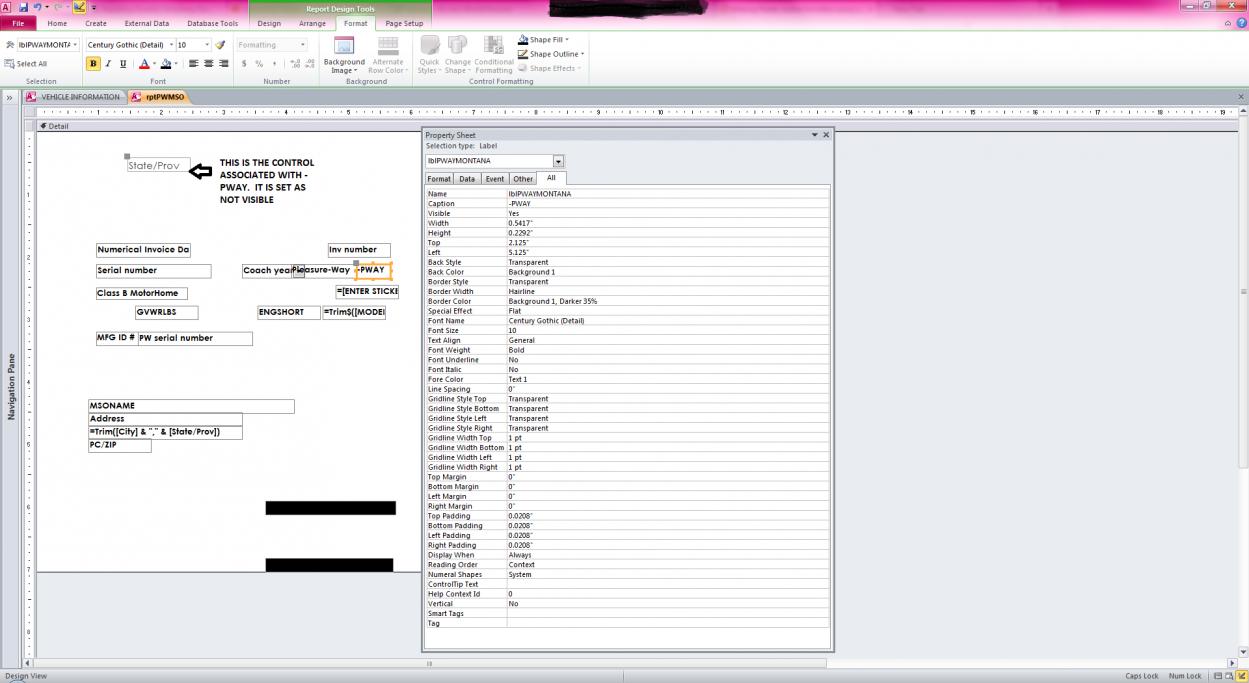The image size is (1249, 683).
Task: Toggle Bold formatting button
Action: coord(94,64)
